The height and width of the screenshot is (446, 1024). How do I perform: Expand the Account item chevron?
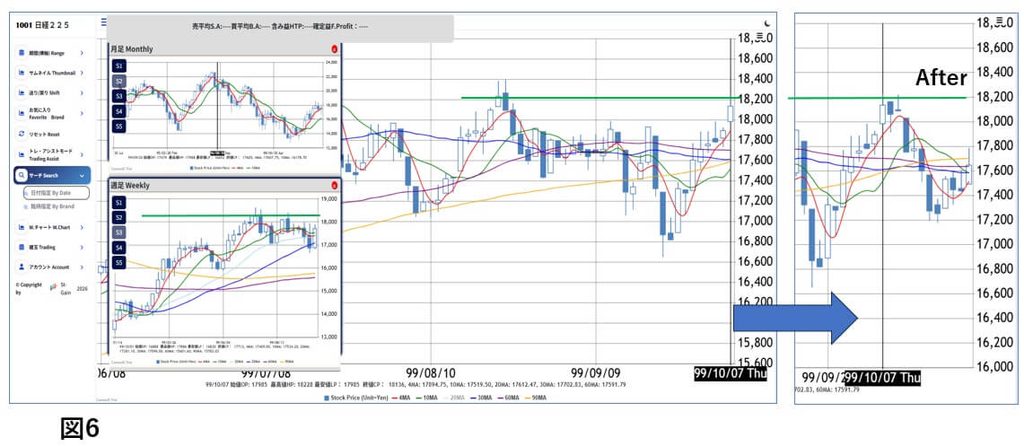pyautogui.click(x=82, y=267)
